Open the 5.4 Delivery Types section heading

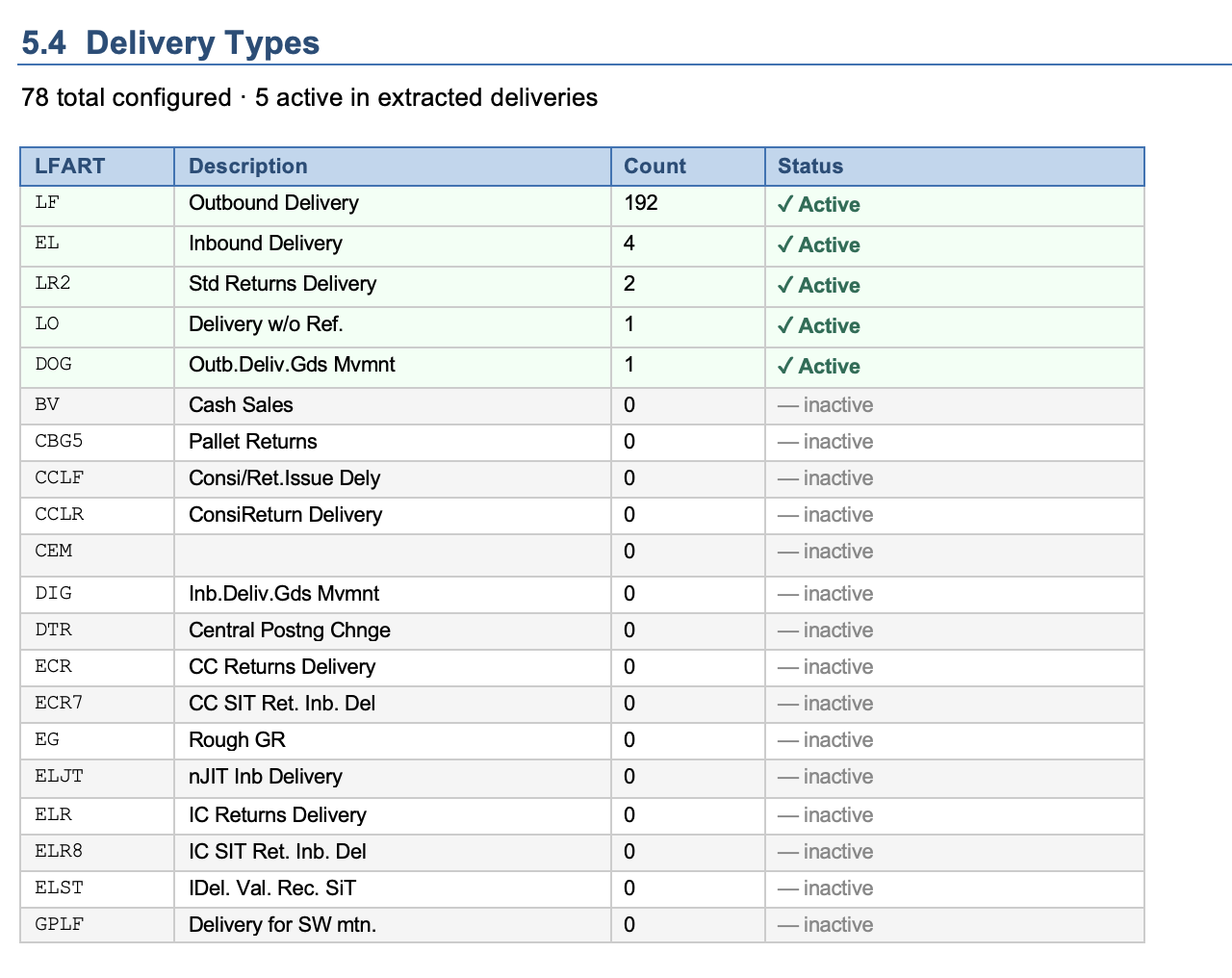pyautogui.click(x=169, y=42)
